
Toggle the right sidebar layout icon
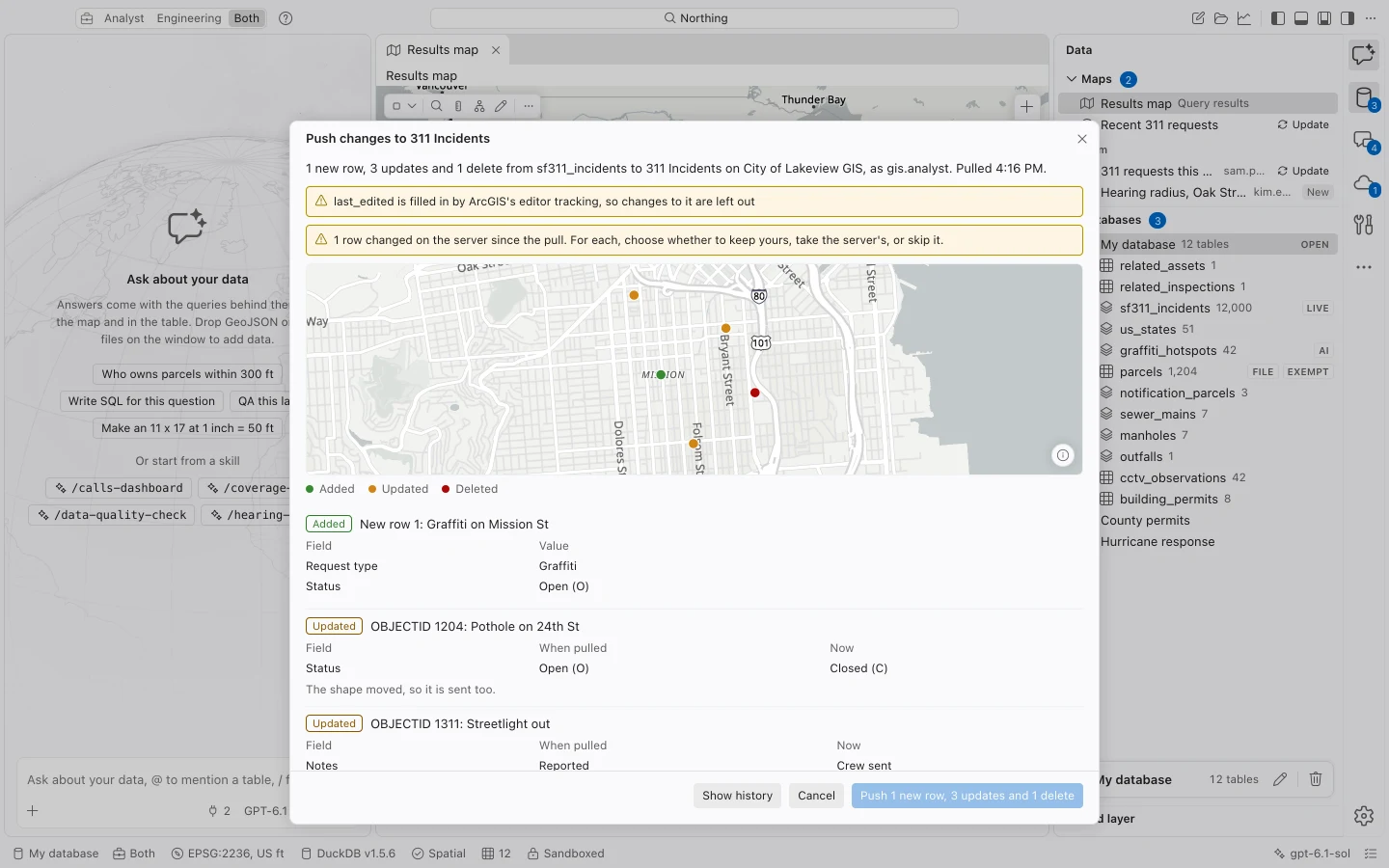(1348, 18)
